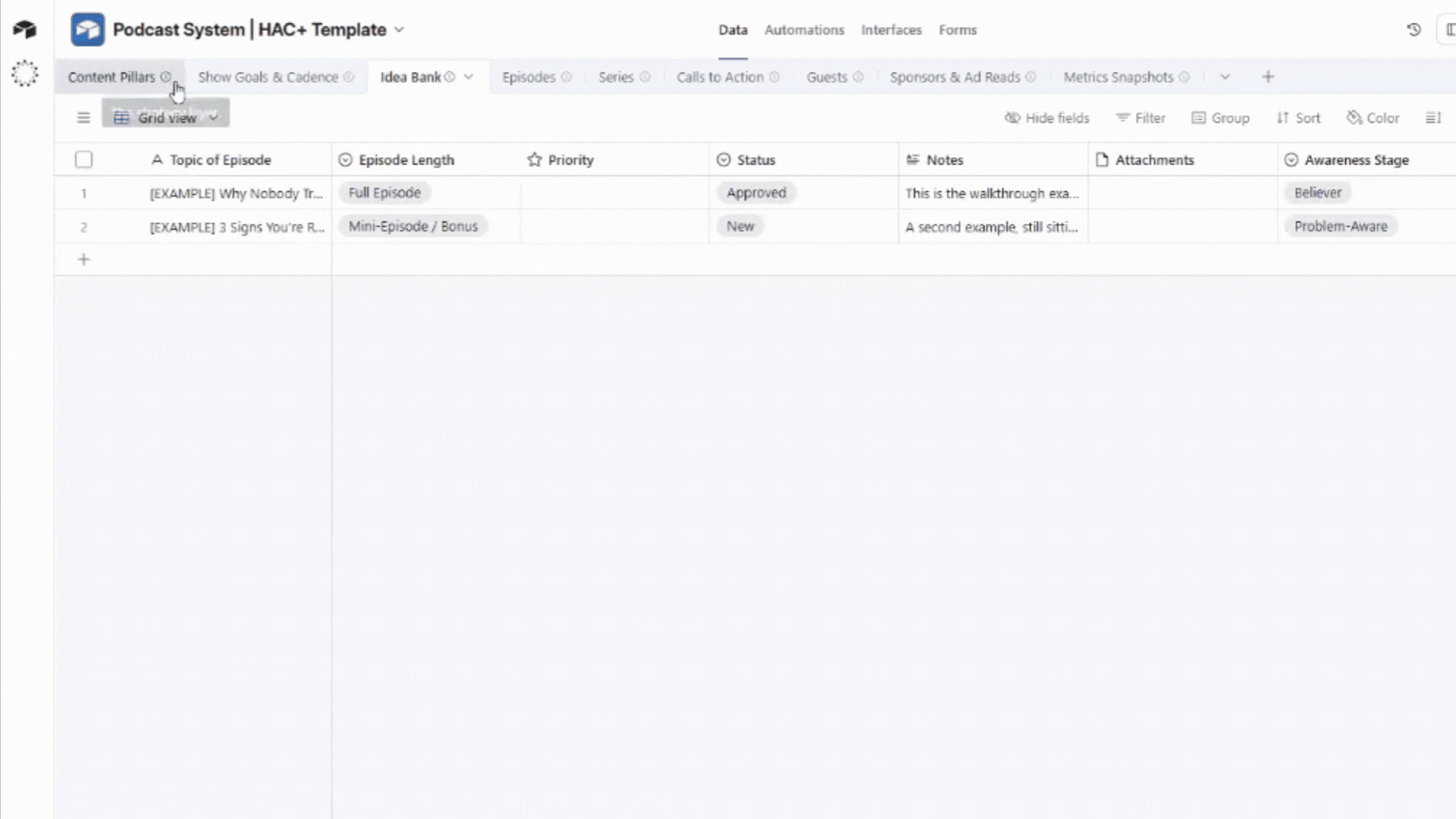Add a new table with plus icon
1456x819 pixels.
1268,77
